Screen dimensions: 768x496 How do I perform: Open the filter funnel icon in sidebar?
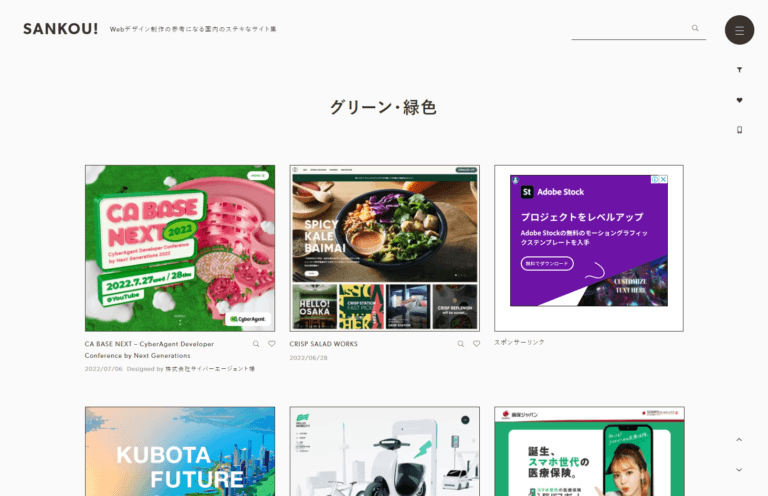coord(739,70)
